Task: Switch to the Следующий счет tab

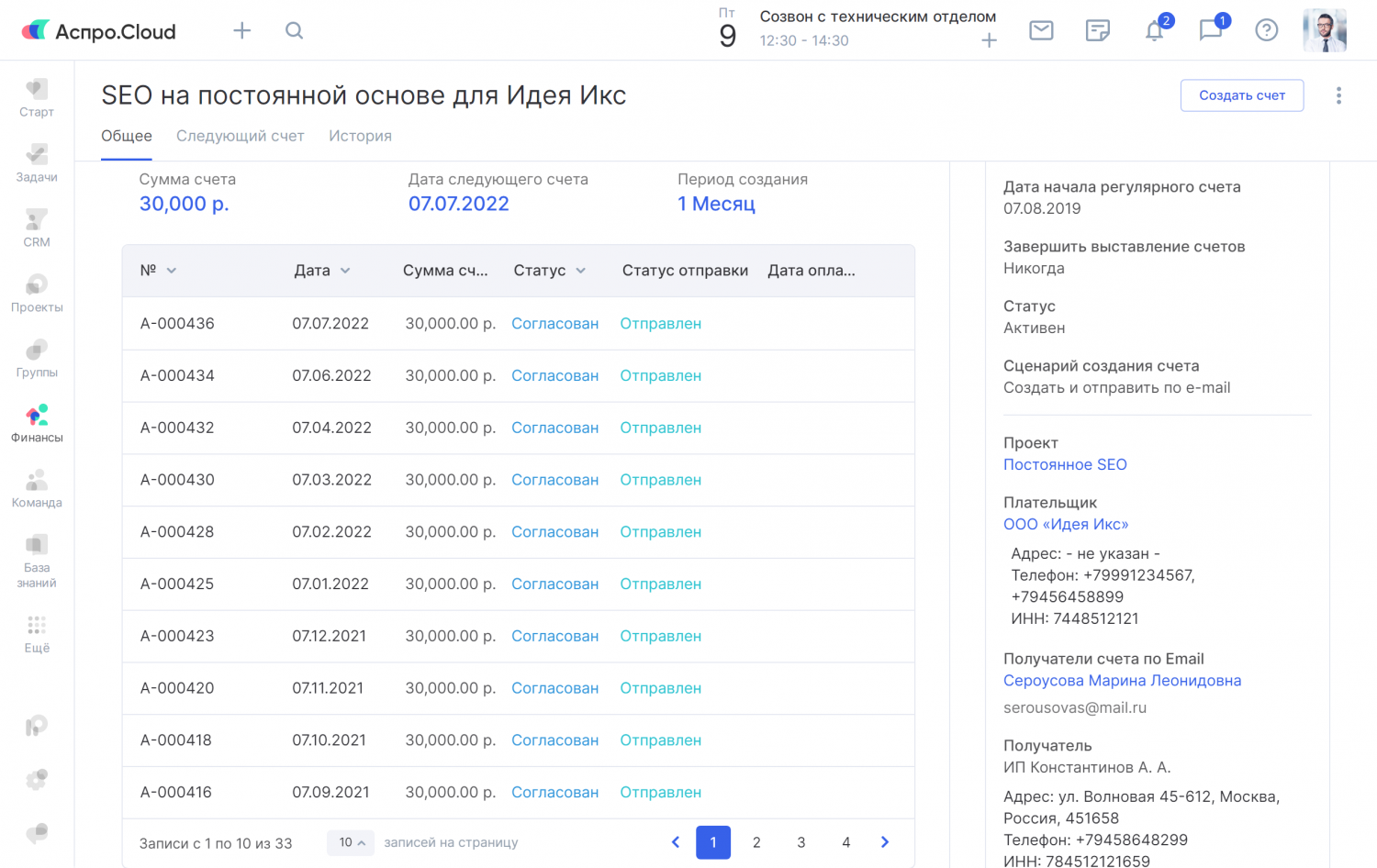Action: tap(240, 136)
